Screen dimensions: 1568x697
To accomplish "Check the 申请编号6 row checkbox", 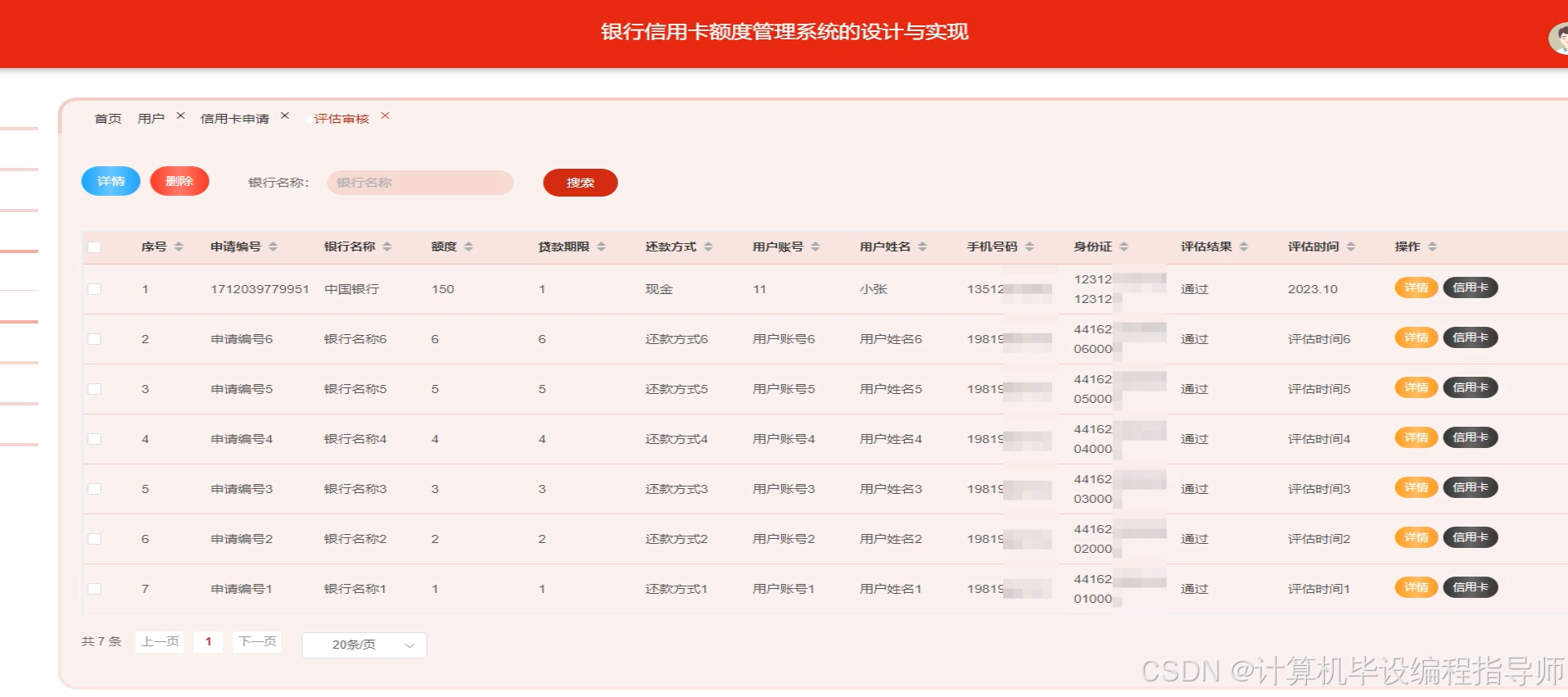I will pyautogui.click(x=94, y=339).
